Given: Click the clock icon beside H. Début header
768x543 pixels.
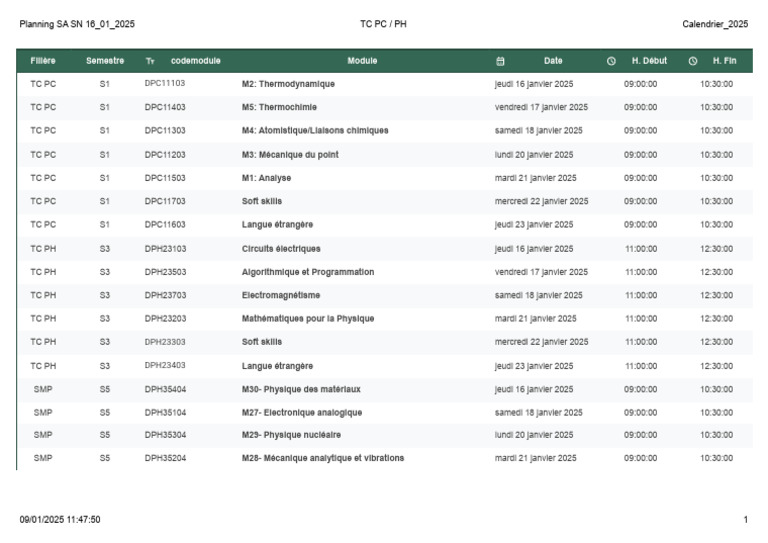Looking at the screenshot, I should click(611, 61).
